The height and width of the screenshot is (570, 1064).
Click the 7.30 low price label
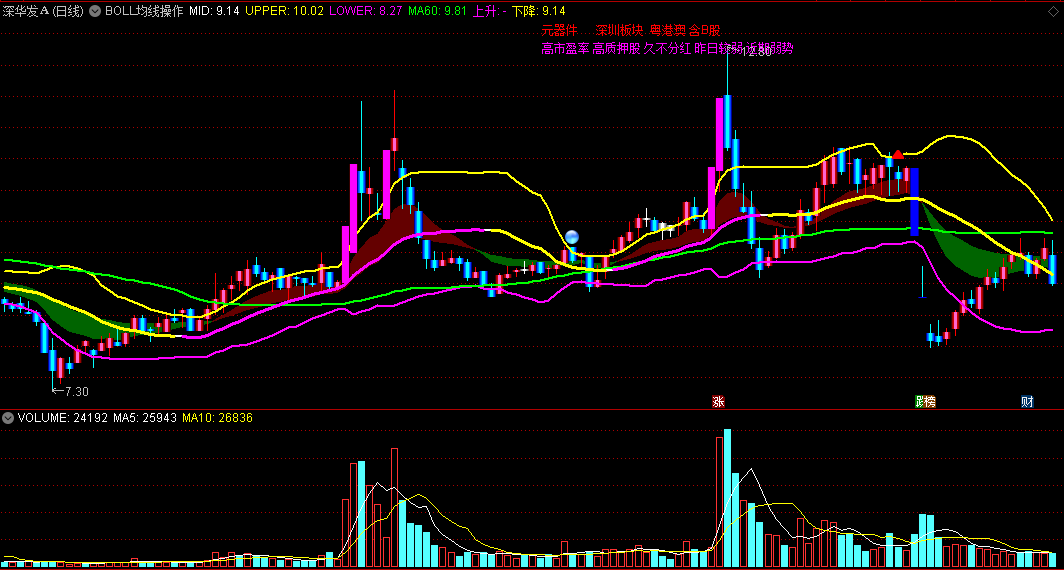[76, 392]
